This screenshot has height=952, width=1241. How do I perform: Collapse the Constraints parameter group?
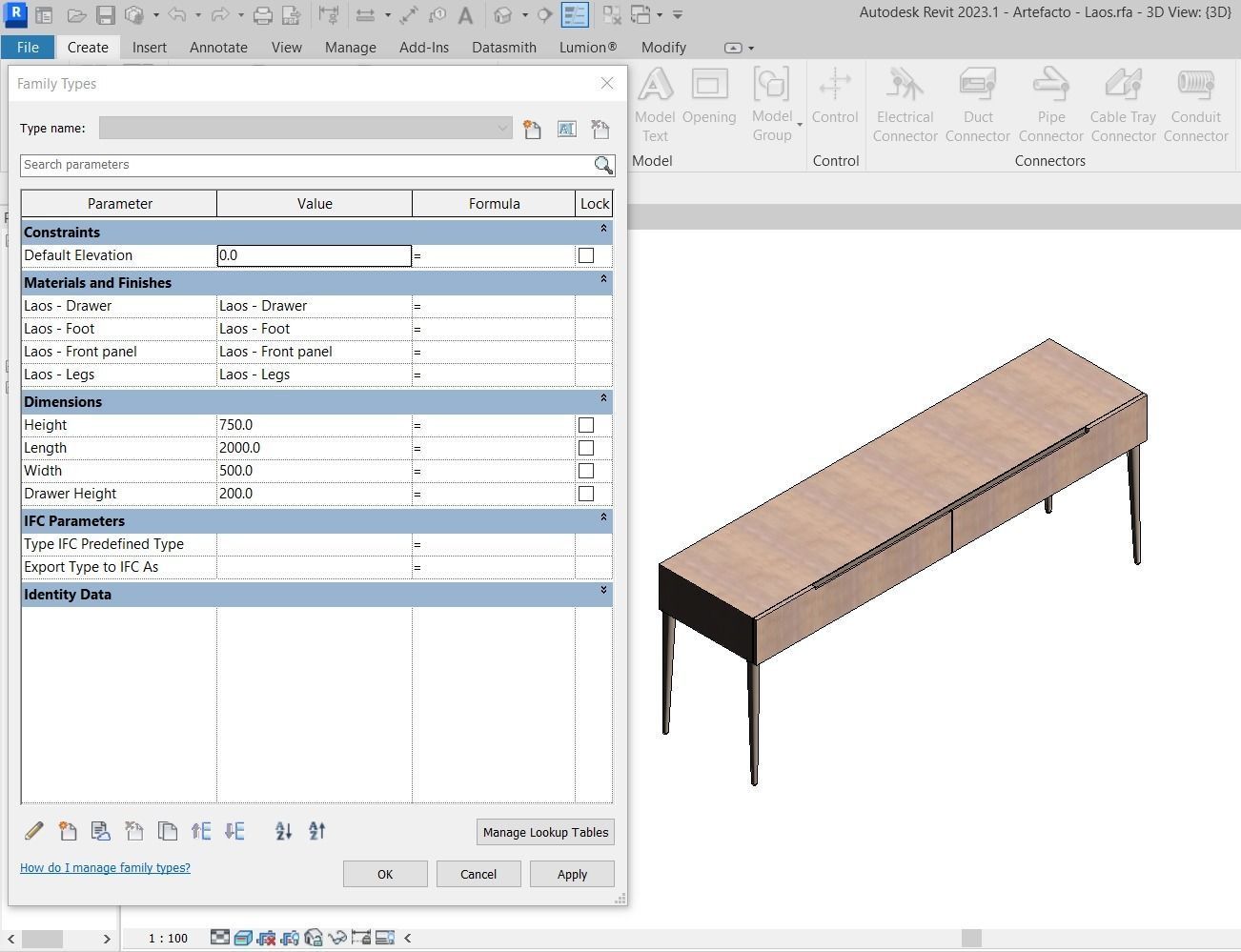(603, 230)
